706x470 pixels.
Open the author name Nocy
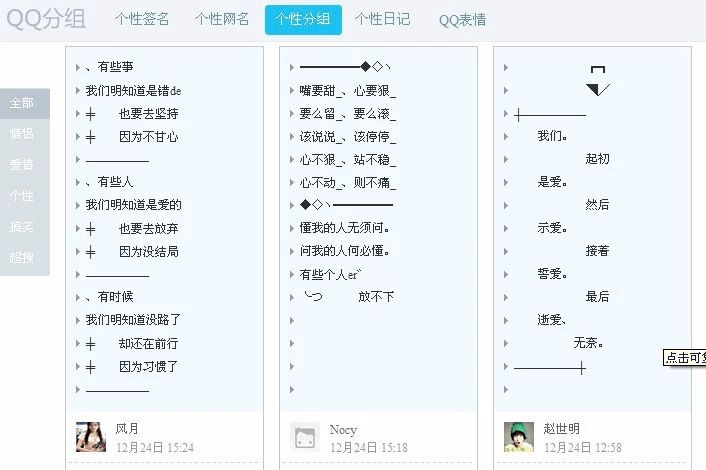[x=343, y=429]
